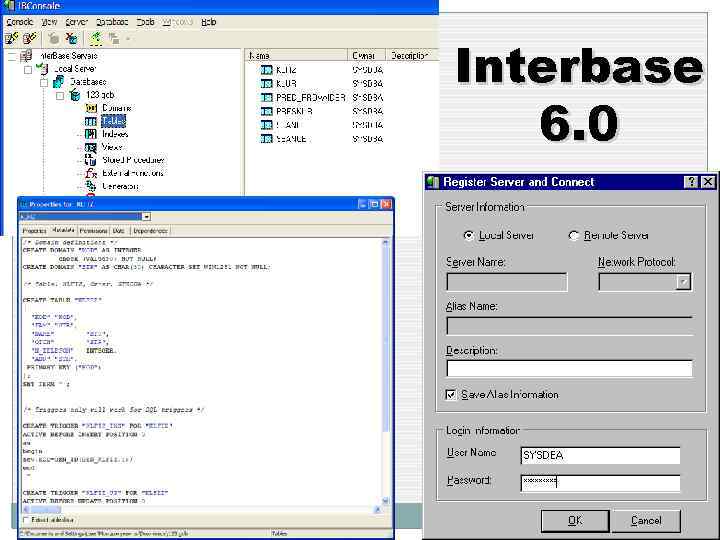
Task: Click the scrollbar down arrow in metadata pane
Action: 385,501
